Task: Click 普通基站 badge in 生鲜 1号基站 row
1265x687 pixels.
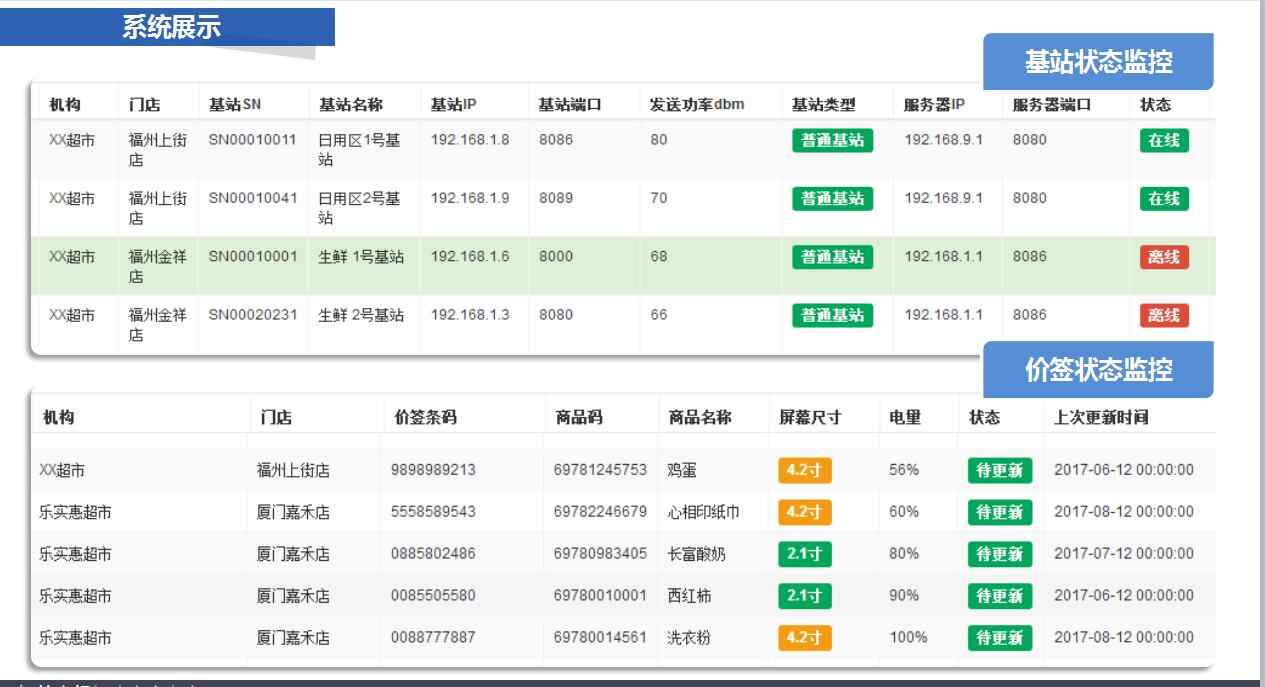Action: (832, 257)
